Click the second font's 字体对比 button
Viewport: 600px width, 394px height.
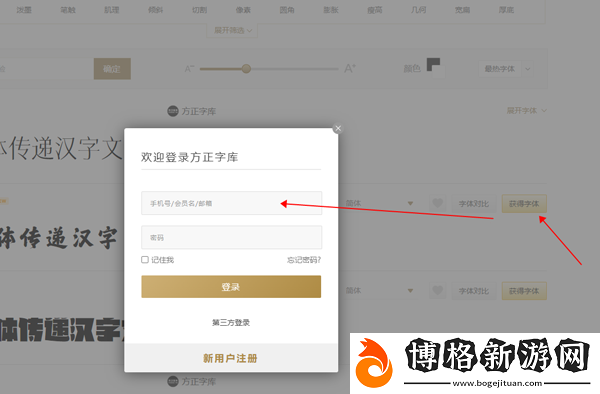(474, 291)
